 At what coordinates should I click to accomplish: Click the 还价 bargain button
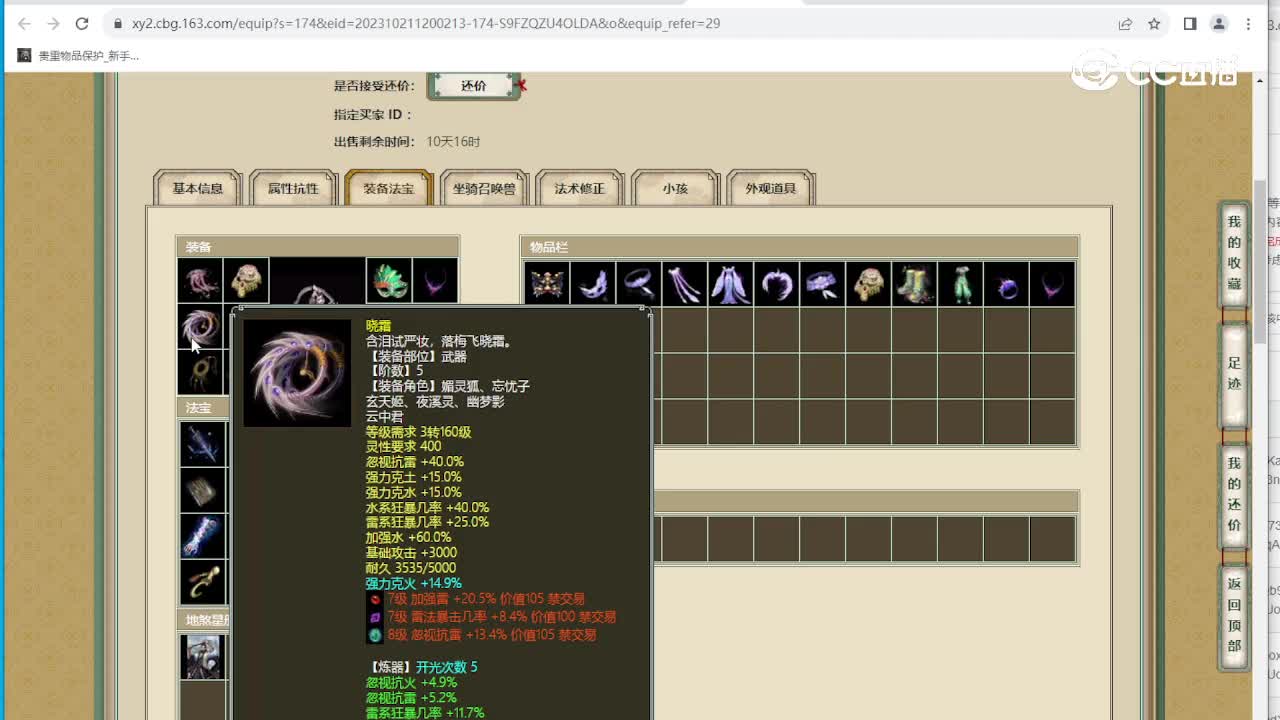(474, 86)
